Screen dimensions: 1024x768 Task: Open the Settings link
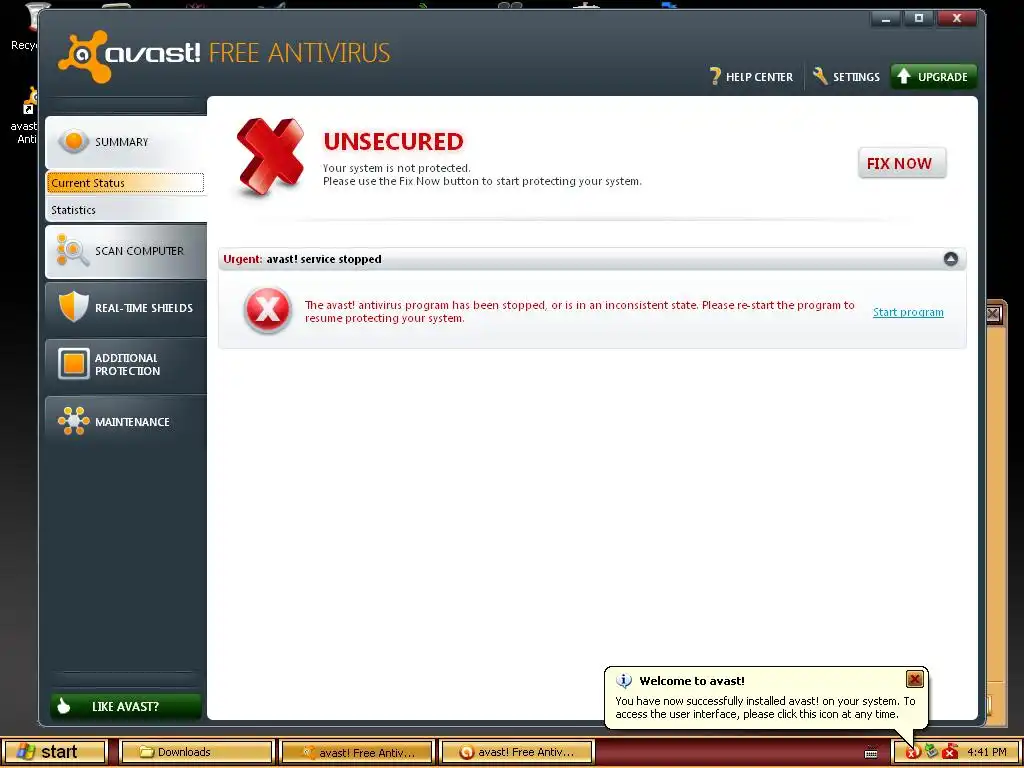pos(846,76)
